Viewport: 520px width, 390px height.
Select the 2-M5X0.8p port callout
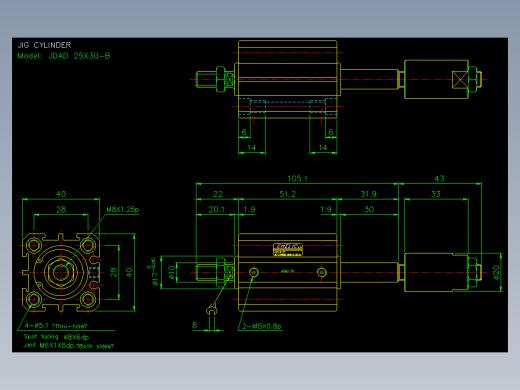coord(262,326)
